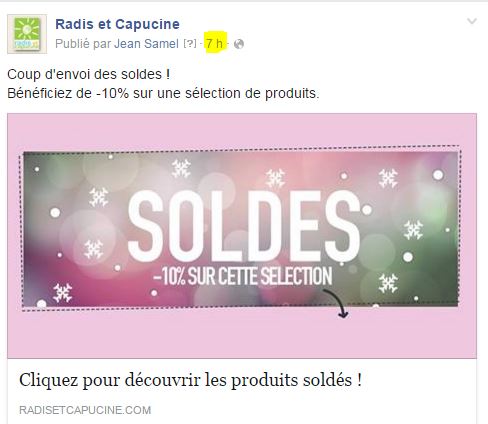The image size is (488, 424).
Task: Click the large white dot in the banner's top-right corner
Action: [438, 175]
